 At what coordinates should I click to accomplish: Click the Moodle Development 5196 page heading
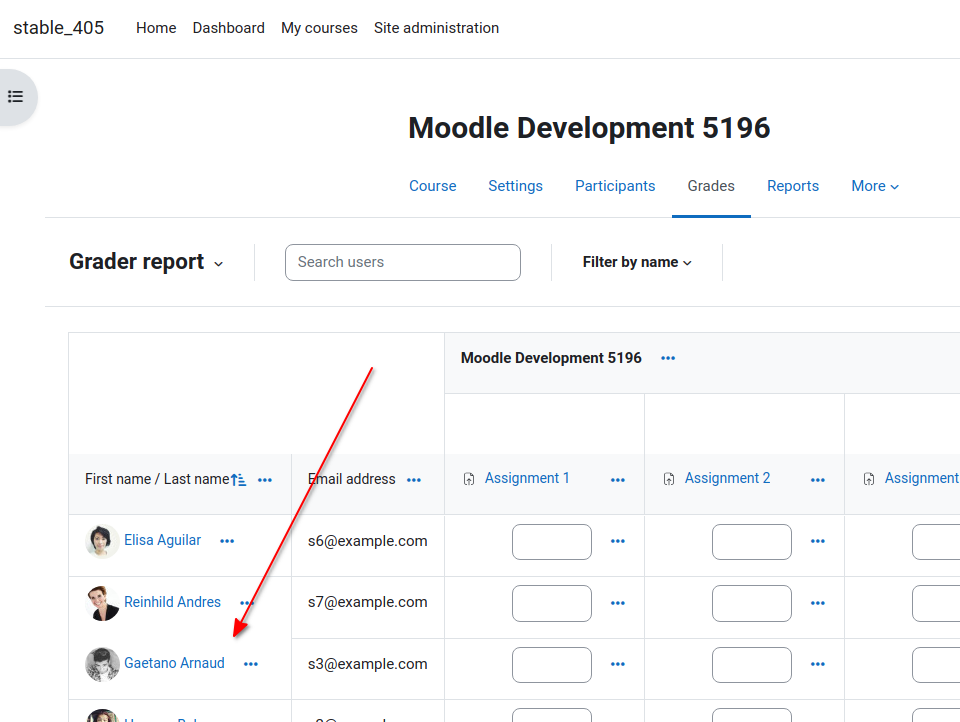(589, 129)
